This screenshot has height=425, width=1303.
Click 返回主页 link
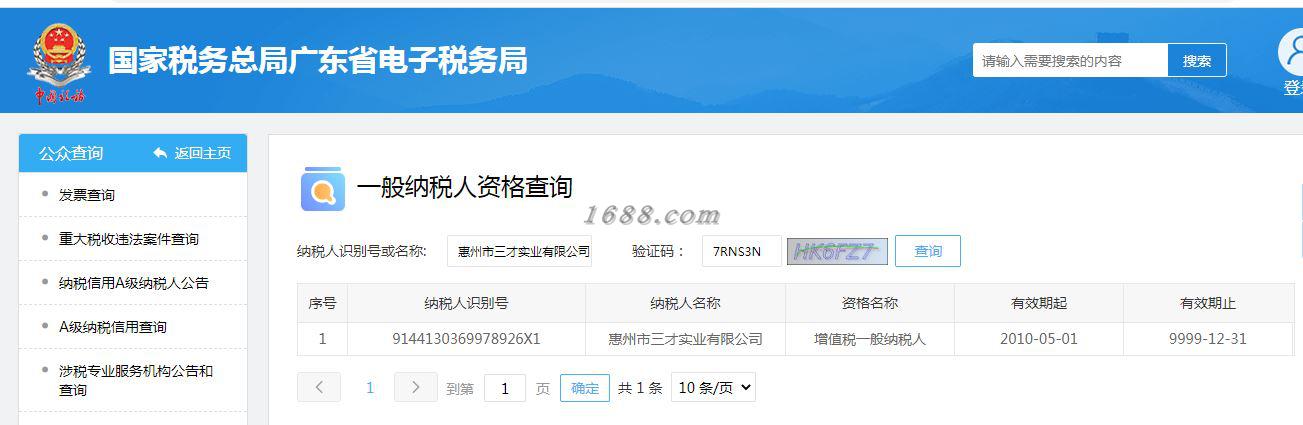(x=203, y=153)
